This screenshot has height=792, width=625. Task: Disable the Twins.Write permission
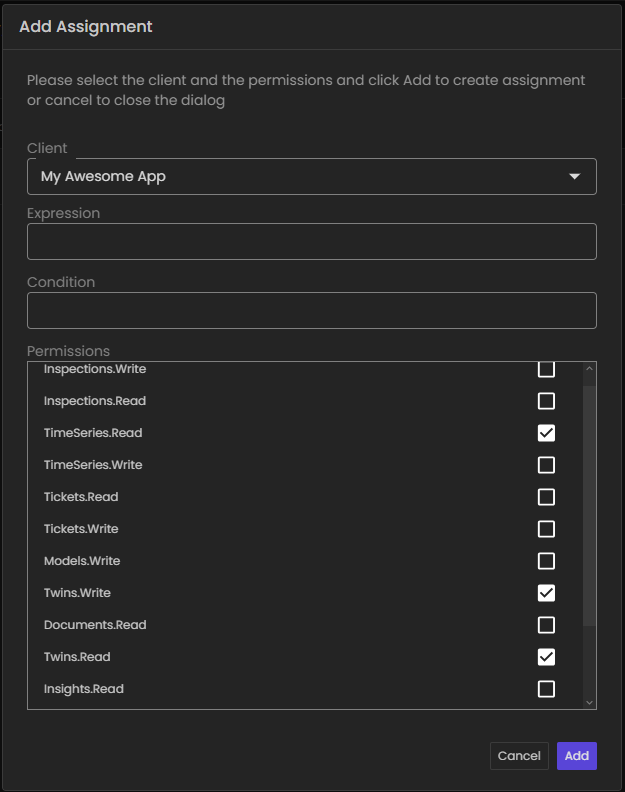[x=546, y=593]
